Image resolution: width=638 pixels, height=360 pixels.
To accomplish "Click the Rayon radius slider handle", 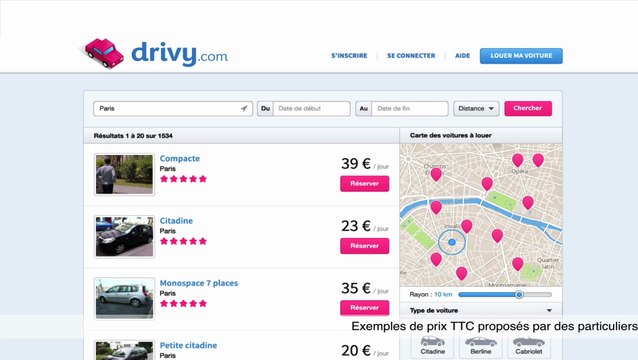I will 519,295.
